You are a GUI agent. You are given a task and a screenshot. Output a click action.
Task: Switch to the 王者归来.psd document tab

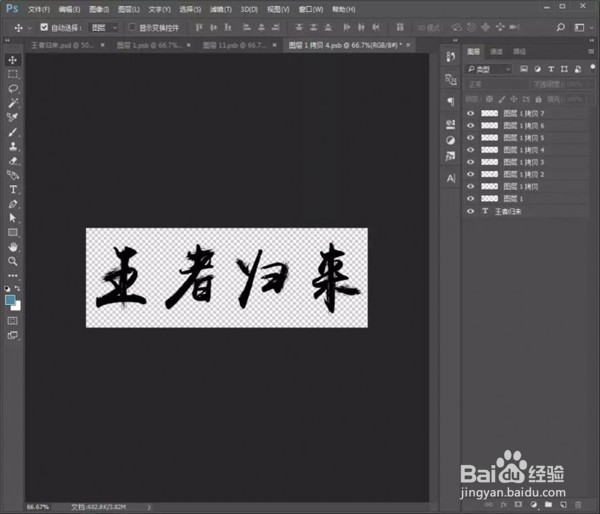pos(62,45)
